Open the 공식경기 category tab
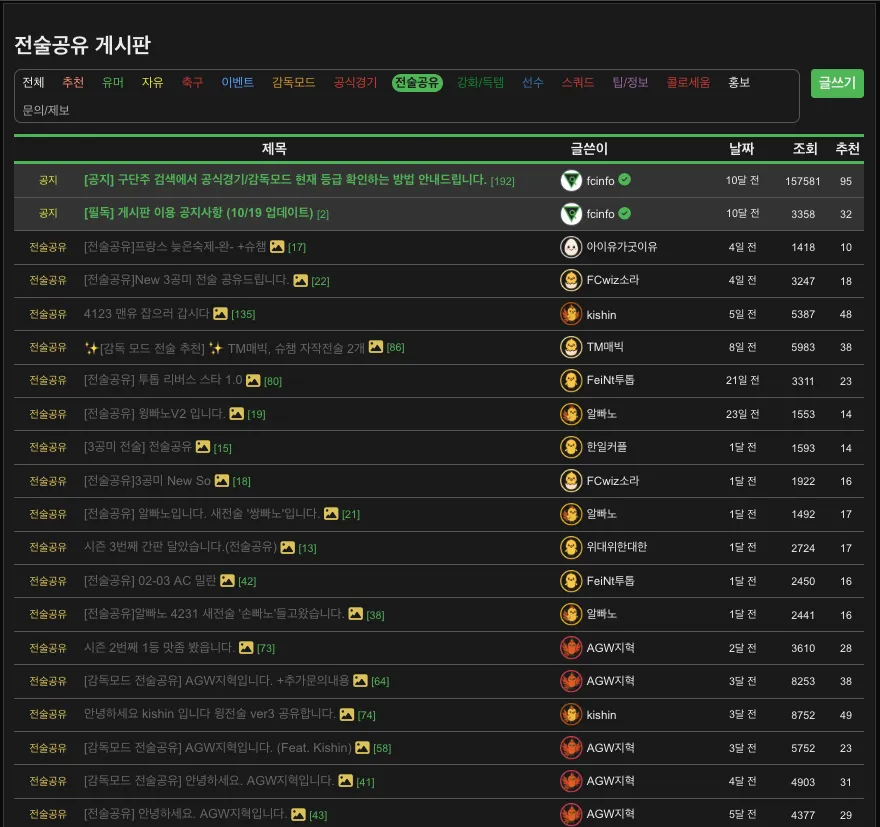The image size is (880, 827). pos(355,83)
